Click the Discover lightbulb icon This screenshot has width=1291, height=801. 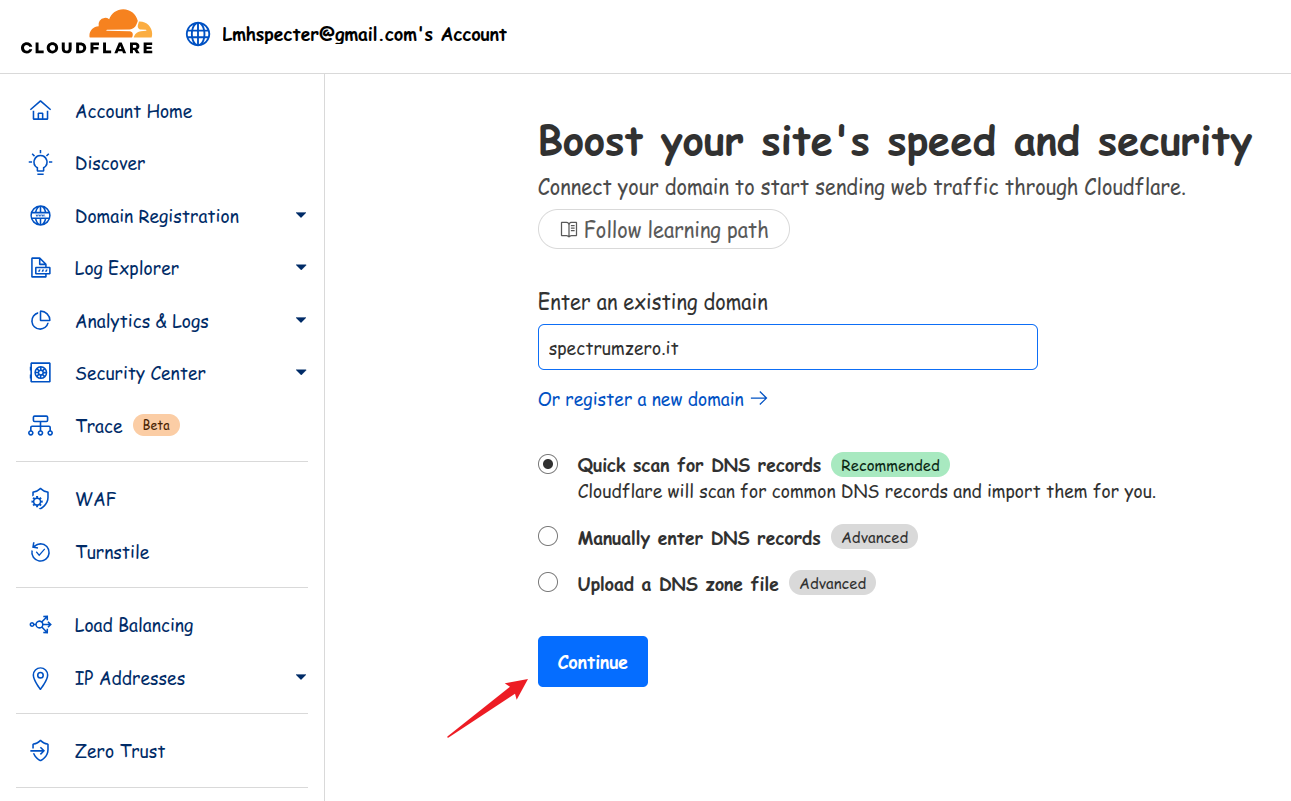(x=40, y=163)
